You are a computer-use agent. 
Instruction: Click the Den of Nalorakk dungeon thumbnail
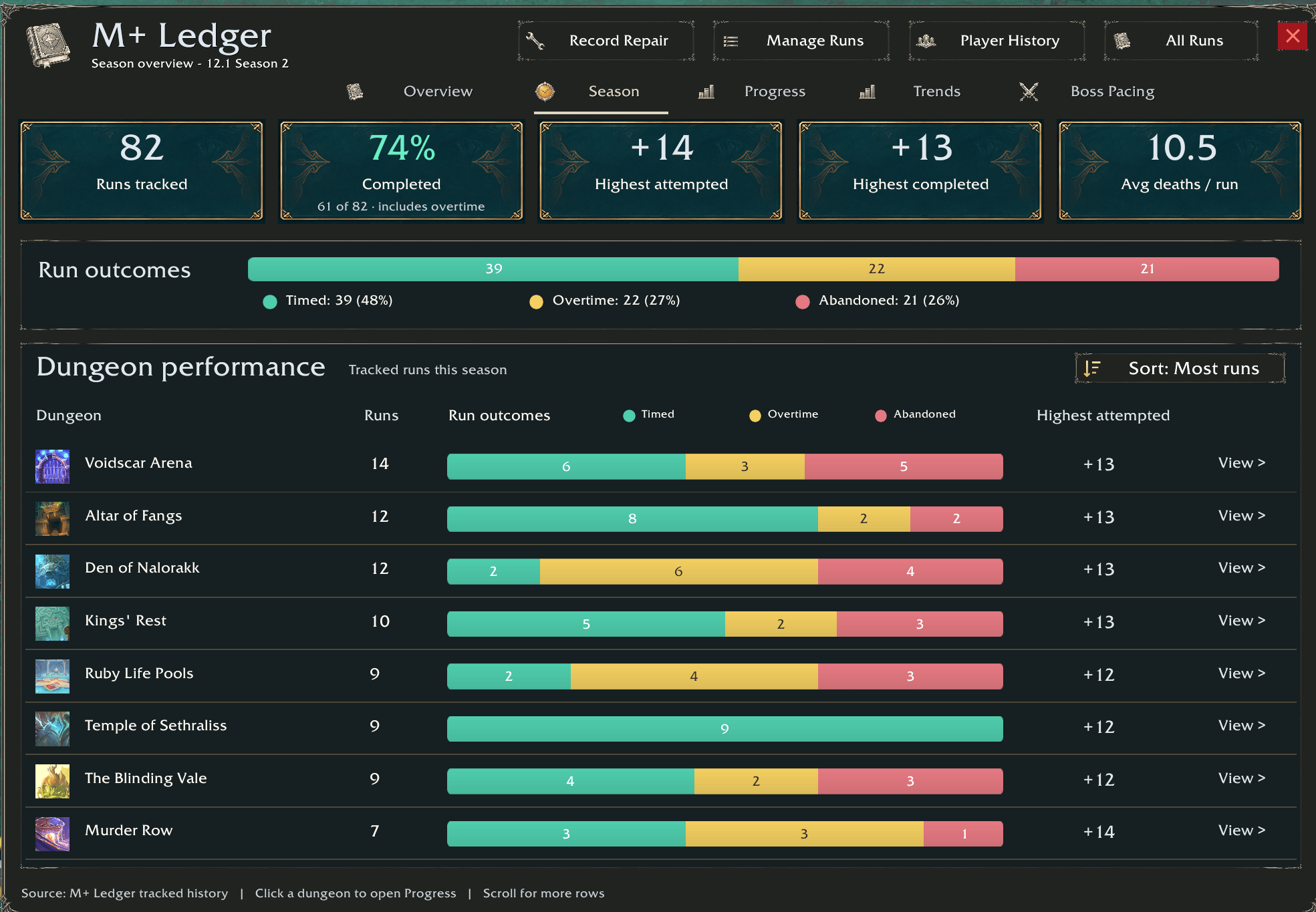[x=52, y=571]
